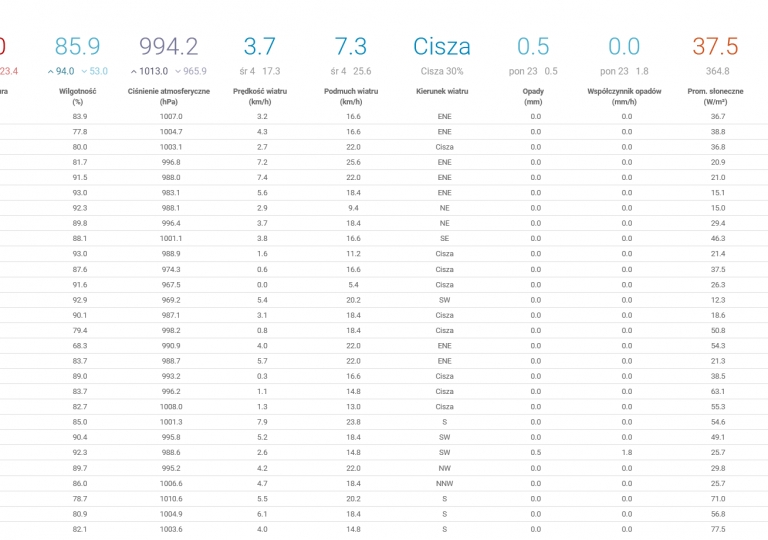Click the large 7.3 wind gust summary
768x540 pixels.
click(x=351, y=46)
